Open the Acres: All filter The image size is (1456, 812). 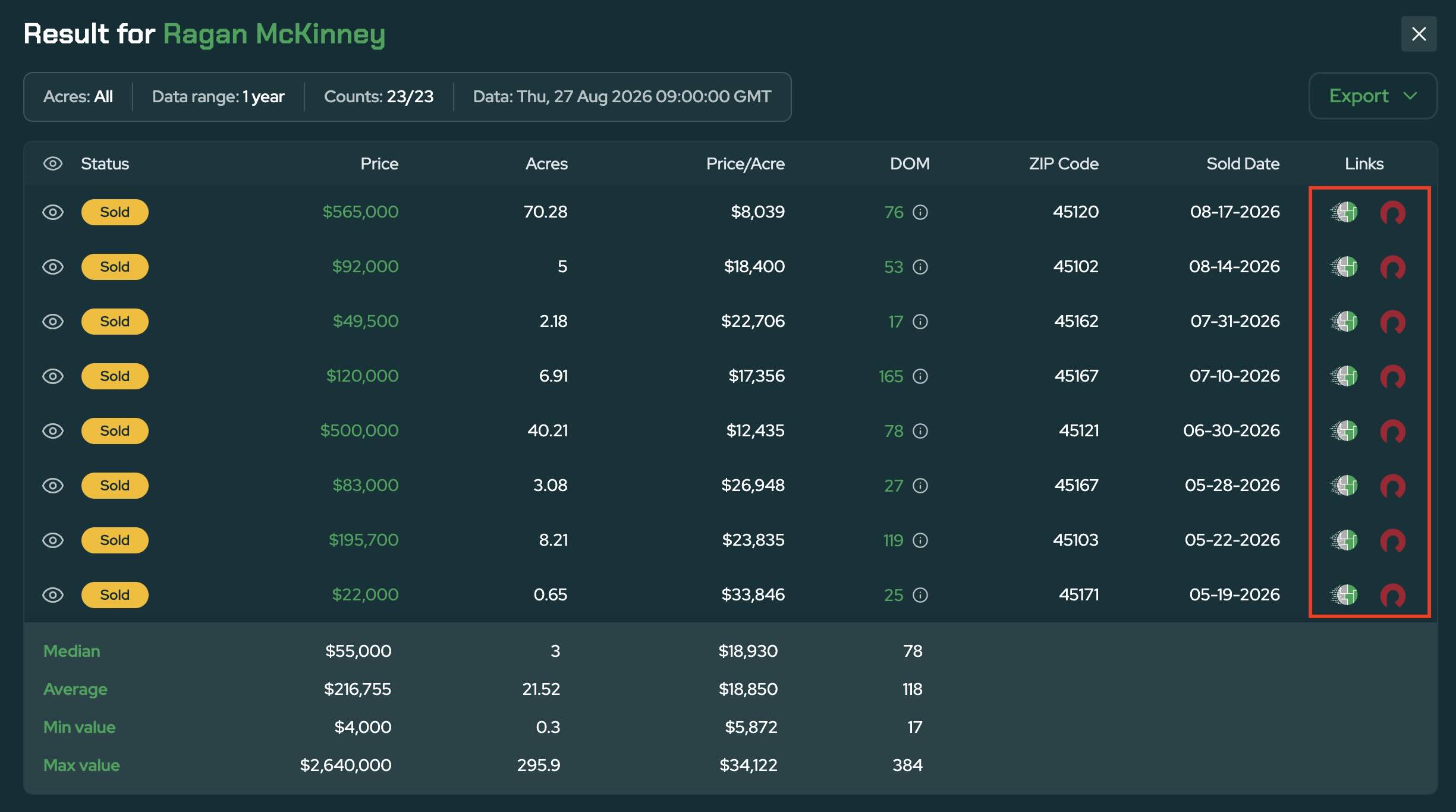coord(78,96)
